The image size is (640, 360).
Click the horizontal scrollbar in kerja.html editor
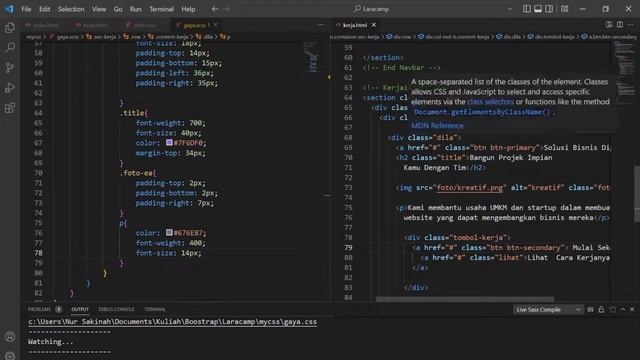pyautogui.click(x=464, y=299)
